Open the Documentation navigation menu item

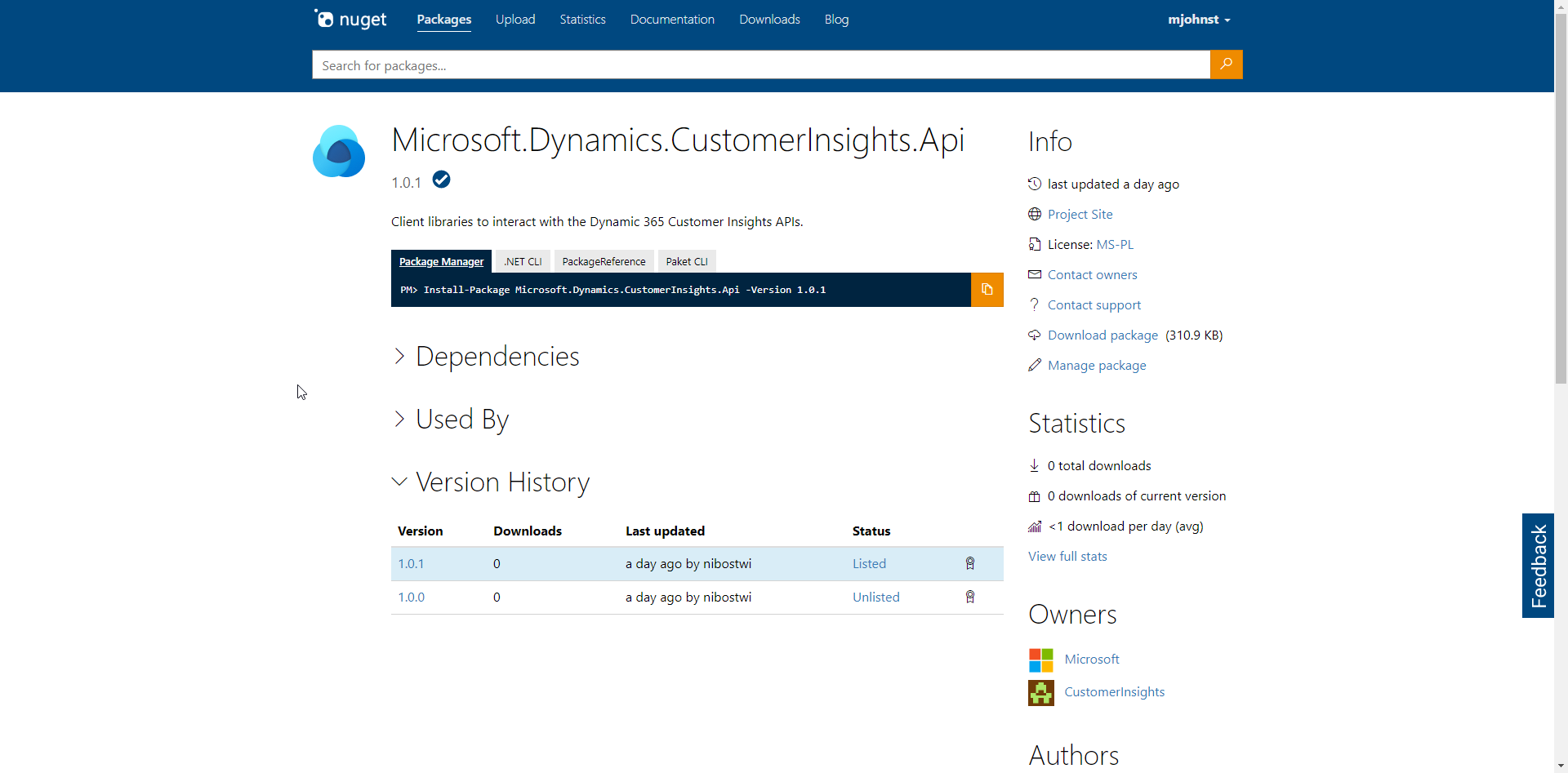click(x=671, y=19)
